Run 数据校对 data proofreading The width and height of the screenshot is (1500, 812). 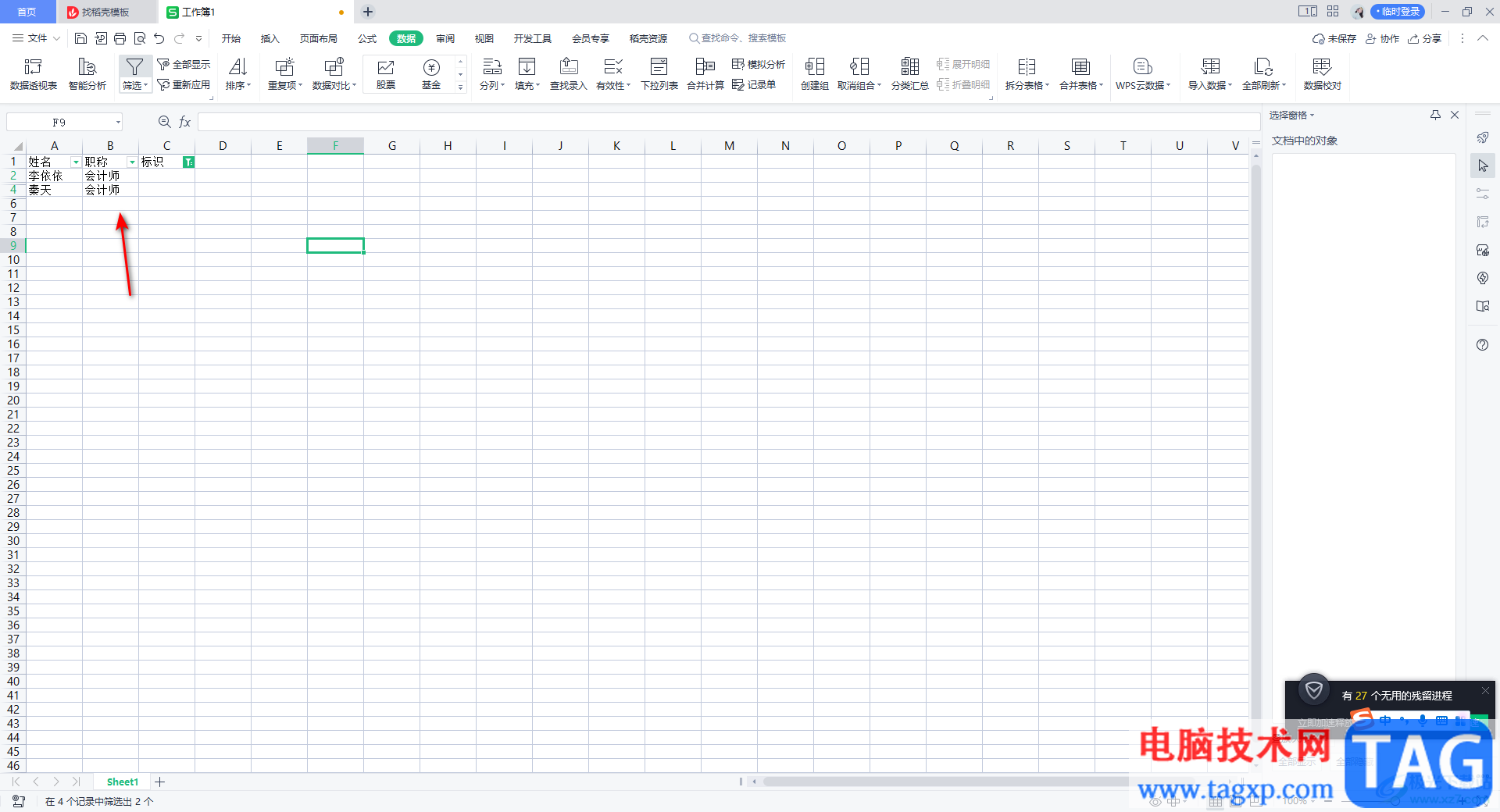click(x=1323, y=74)
